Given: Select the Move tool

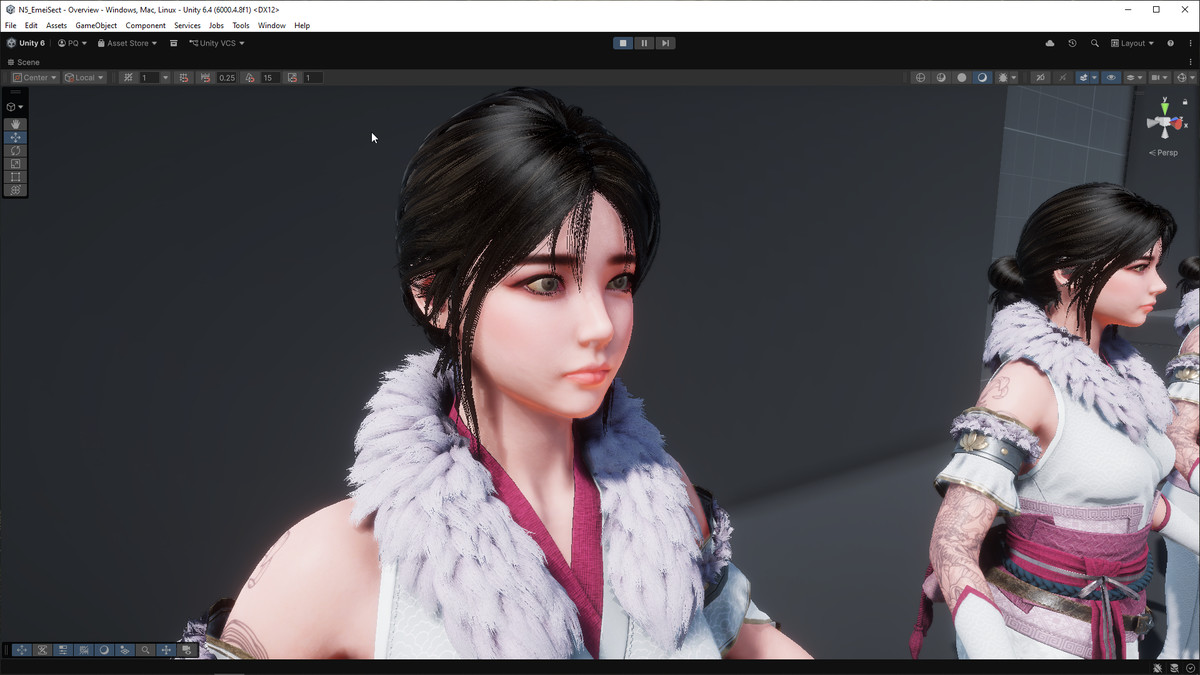Looking at the screenshot, I should 15,137.
